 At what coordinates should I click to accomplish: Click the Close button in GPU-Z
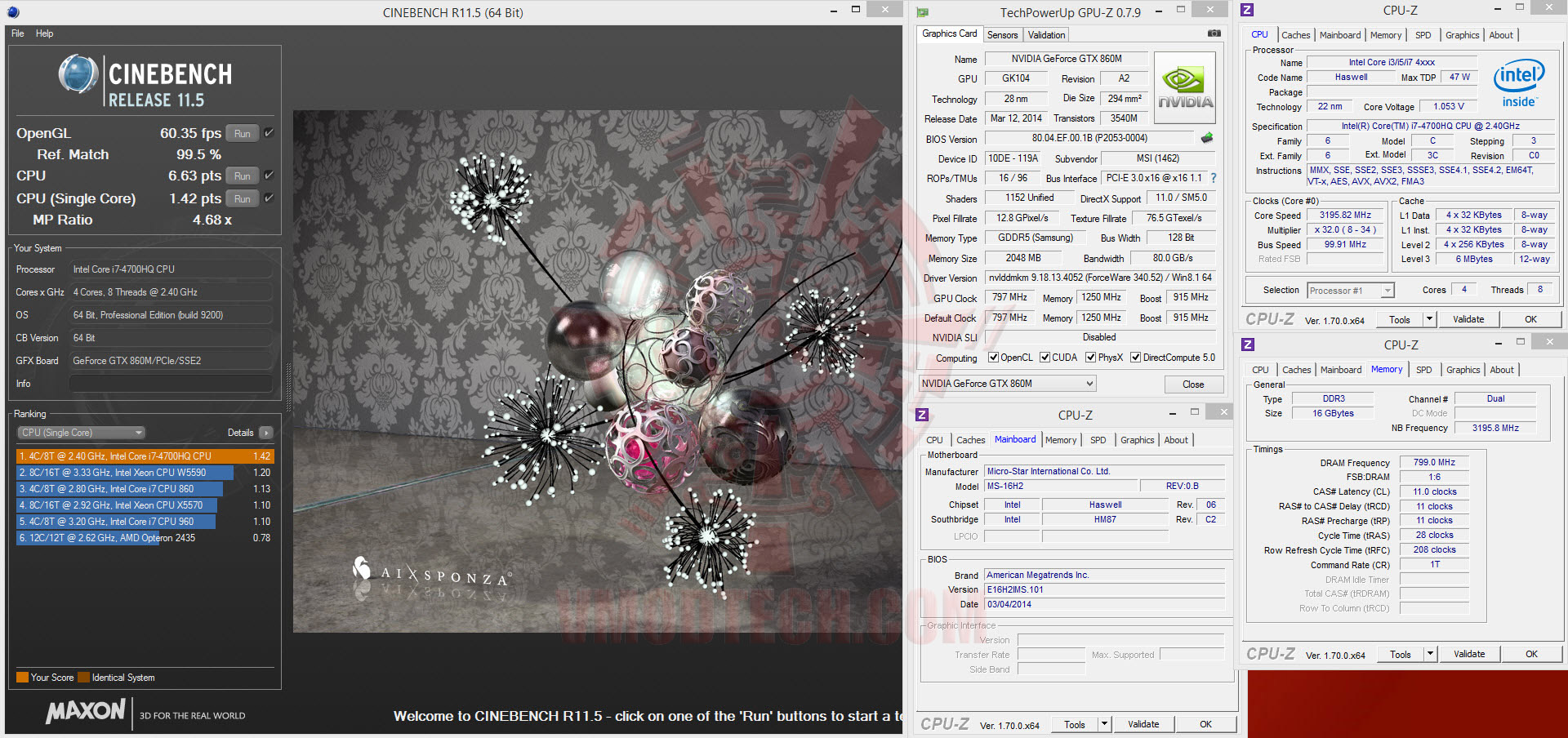(1193, 385)
